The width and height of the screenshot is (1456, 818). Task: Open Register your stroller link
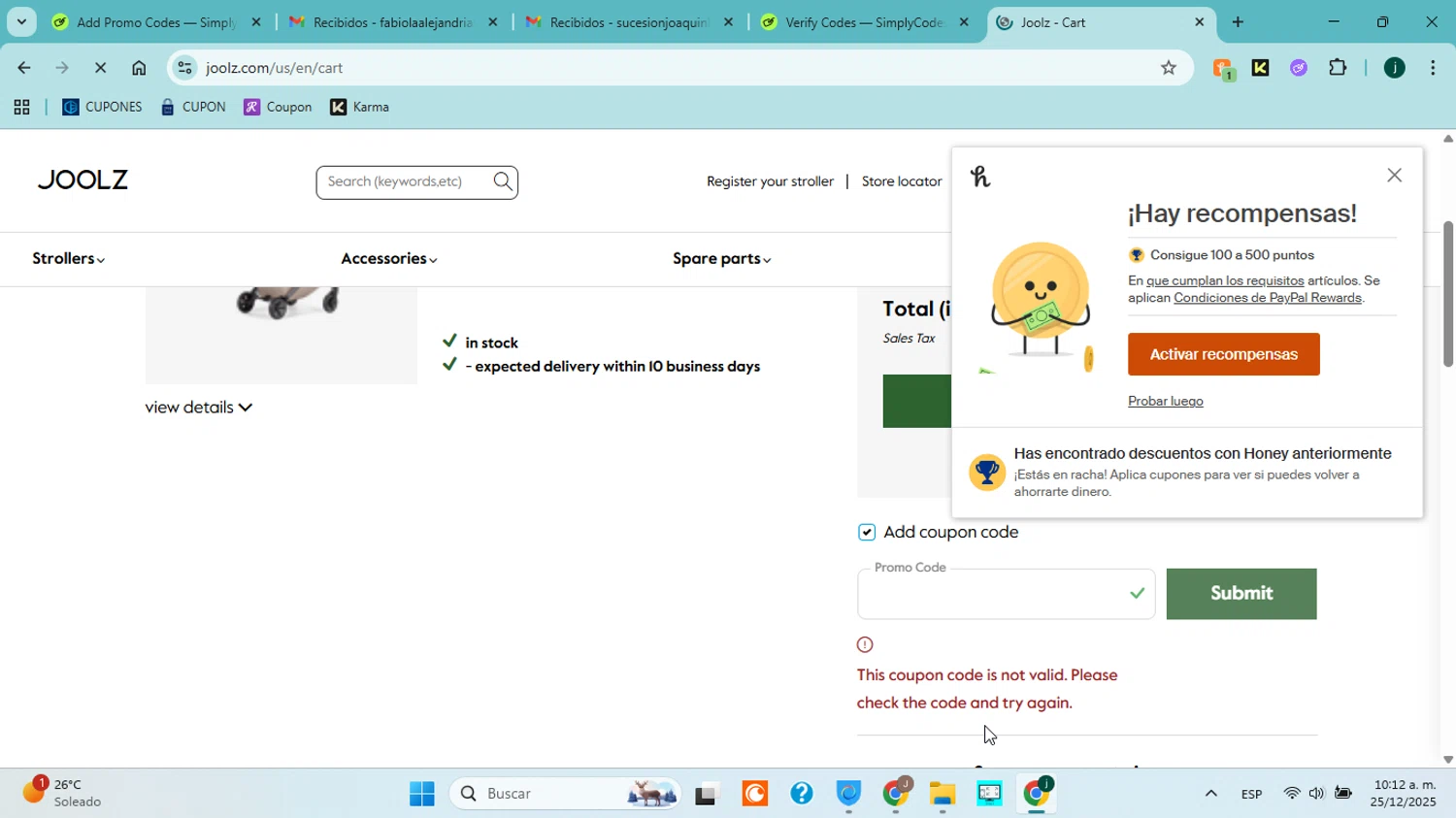pos(770,181)
